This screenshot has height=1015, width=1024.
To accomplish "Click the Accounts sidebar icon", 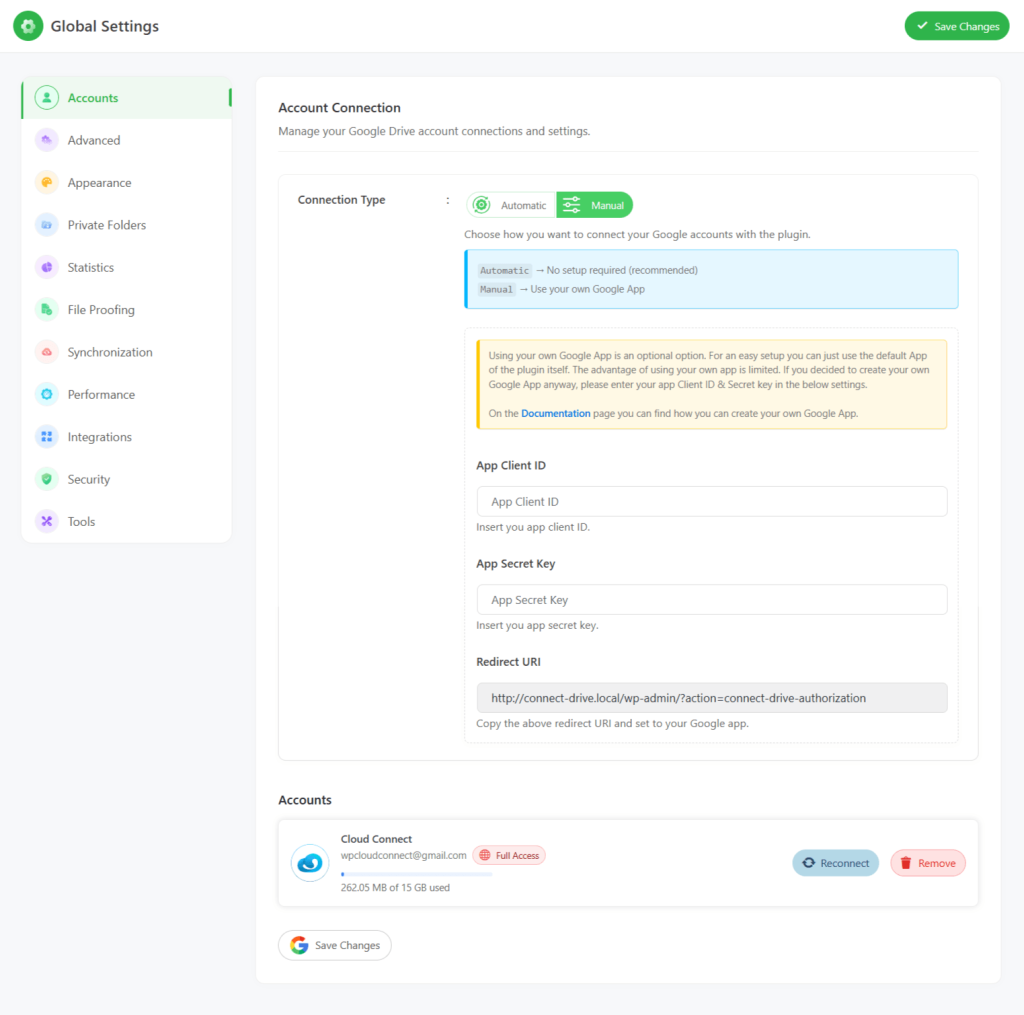I will coord(47,98).
